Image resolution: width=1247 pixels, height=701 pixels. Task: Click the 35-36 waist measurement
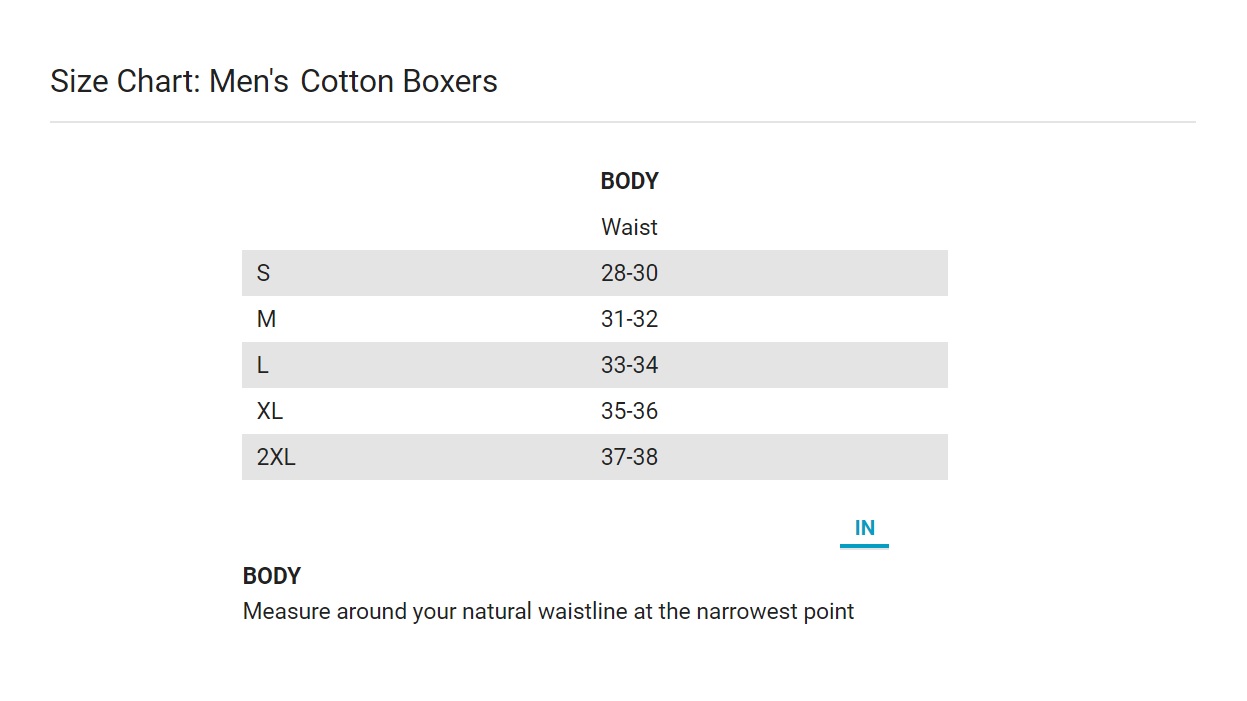click(629, 411)
